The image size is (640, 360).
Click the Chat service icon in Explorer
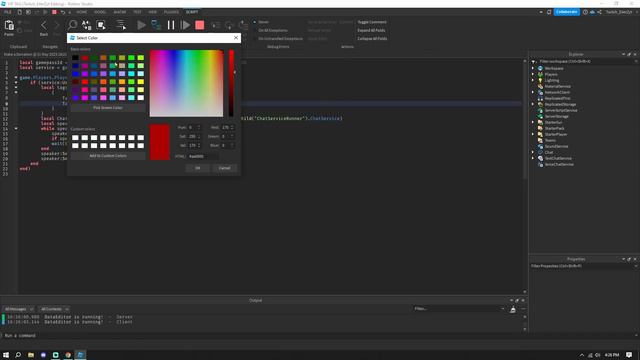point(540,152)
